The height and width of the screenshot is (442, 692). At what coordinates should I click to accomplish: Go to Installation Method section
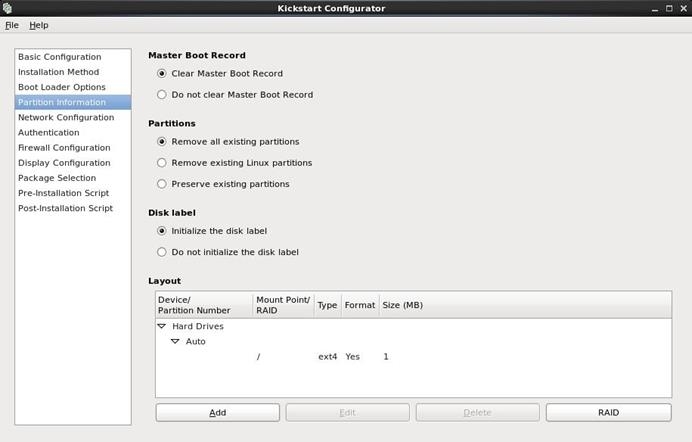click(73, 72)
